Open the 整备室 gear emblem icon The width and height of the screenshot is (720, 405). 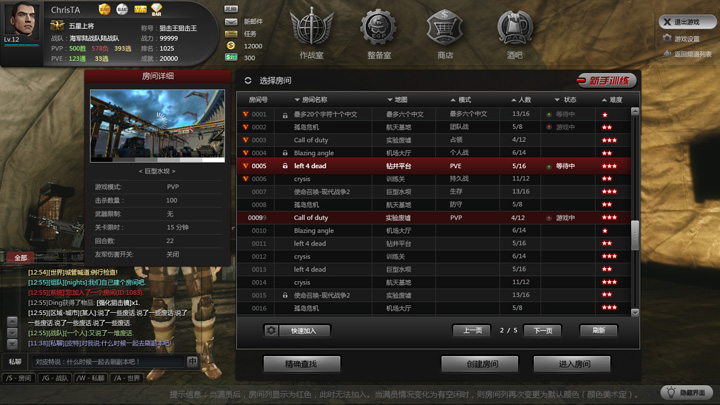tap(378, 27)
